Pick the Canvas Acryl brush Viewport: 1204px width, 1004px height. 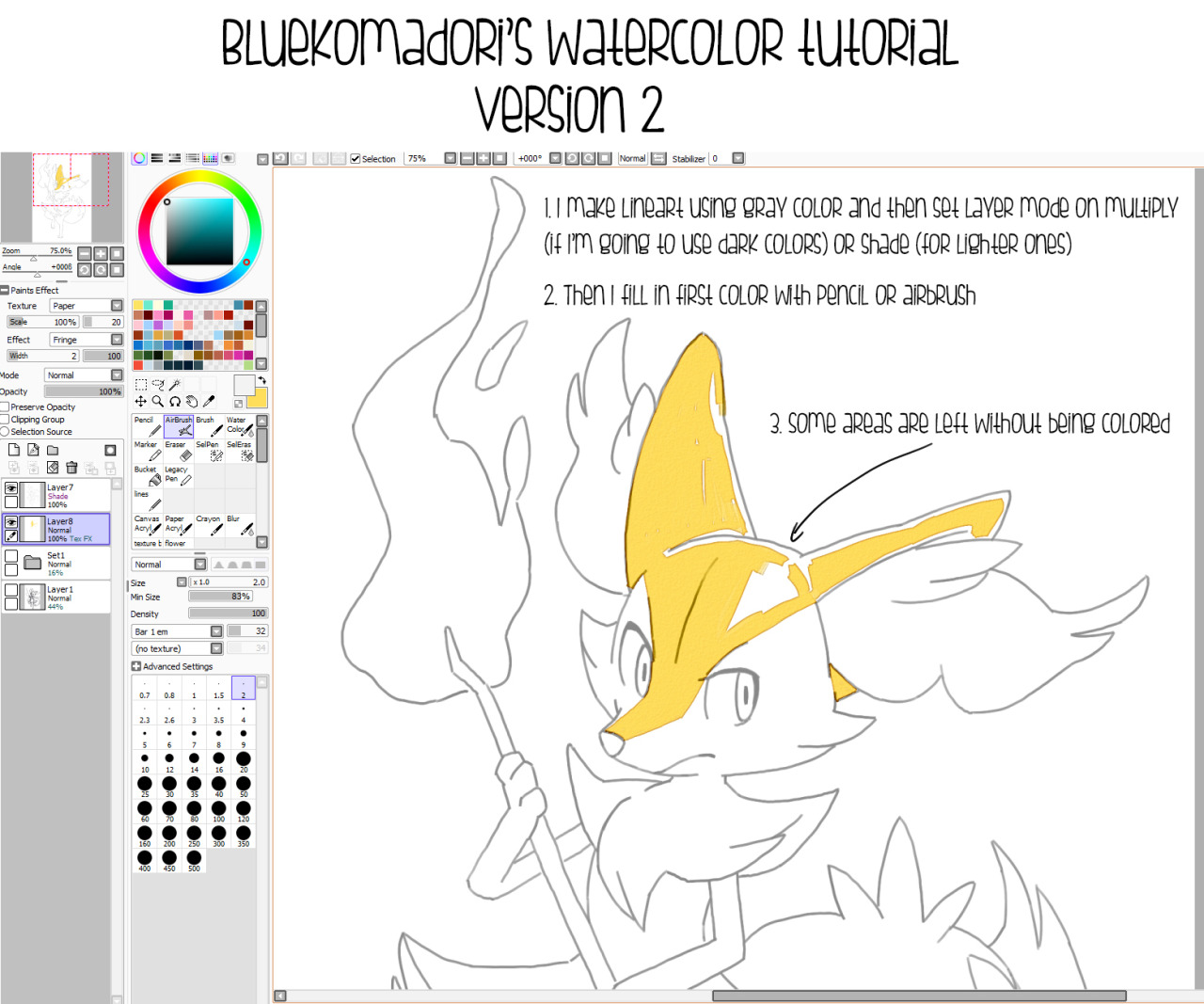[x=147, y=524]
